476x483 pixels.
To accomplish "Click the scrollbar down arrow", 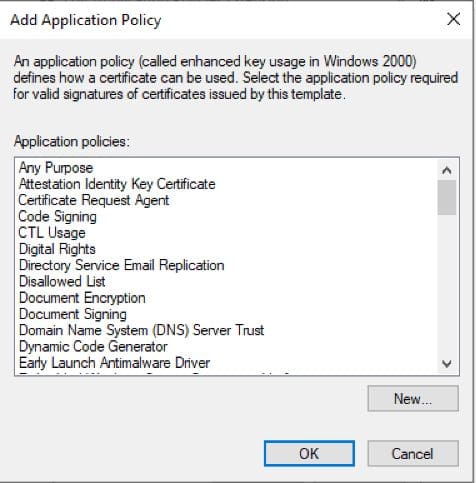I will click(x=447, y=363).
